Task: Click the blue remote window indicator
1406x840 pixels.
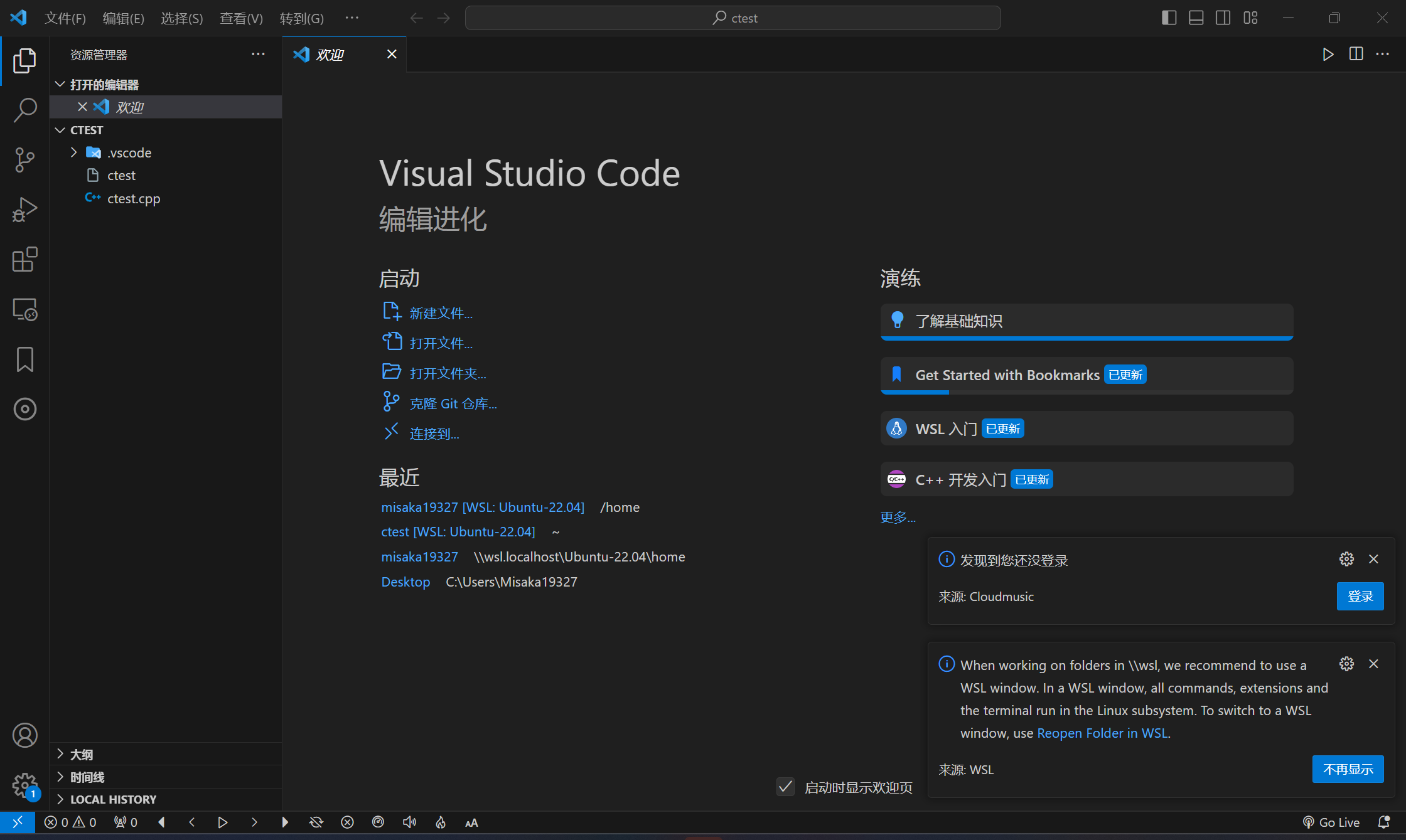Action: pos(18,822)
